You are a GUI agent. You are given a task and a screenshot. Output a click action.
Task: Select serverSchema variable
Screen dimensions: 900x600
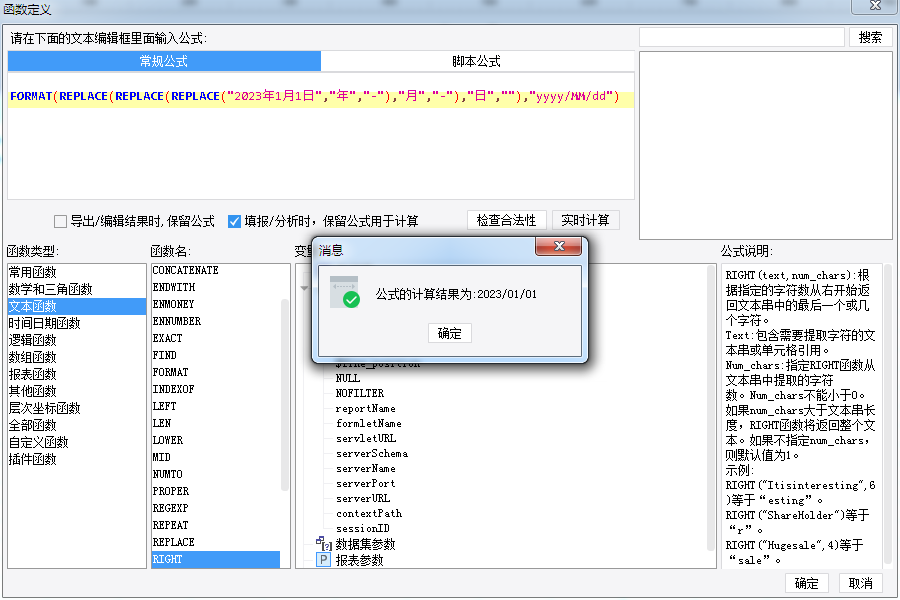(372, 454)
